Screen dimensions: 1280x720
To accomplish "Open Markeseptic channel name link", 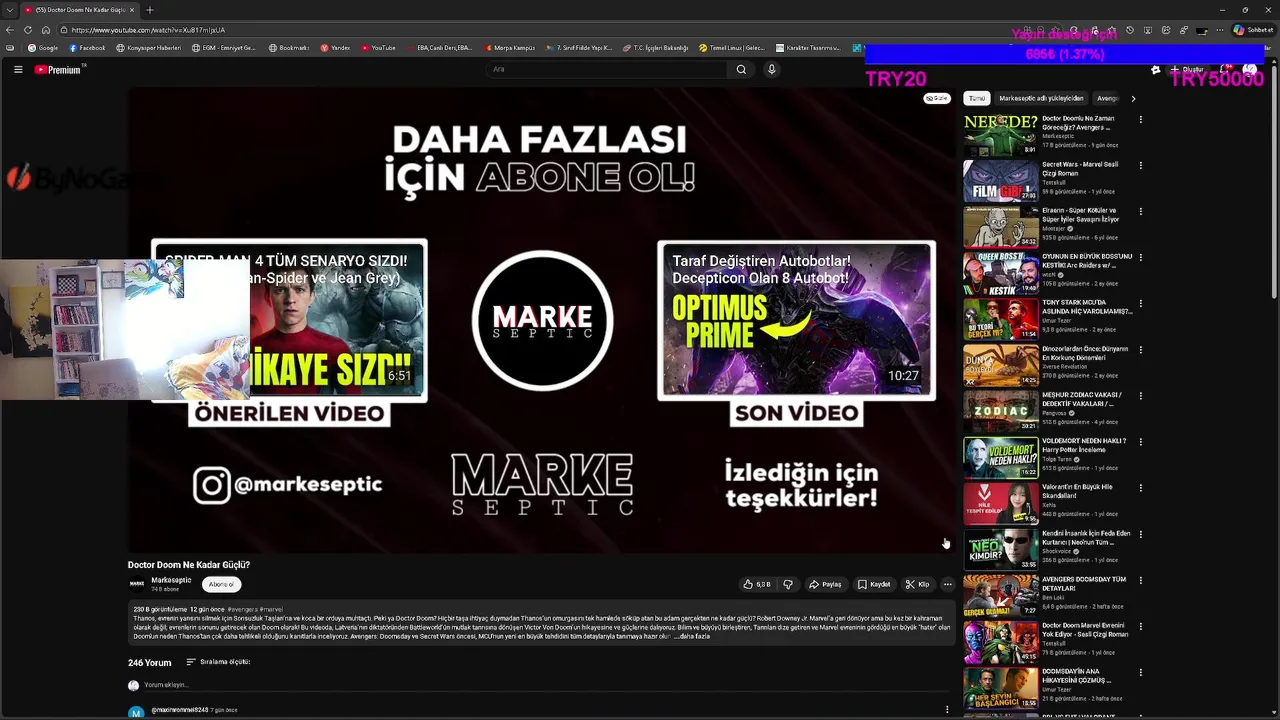I will tap(171, 580).
